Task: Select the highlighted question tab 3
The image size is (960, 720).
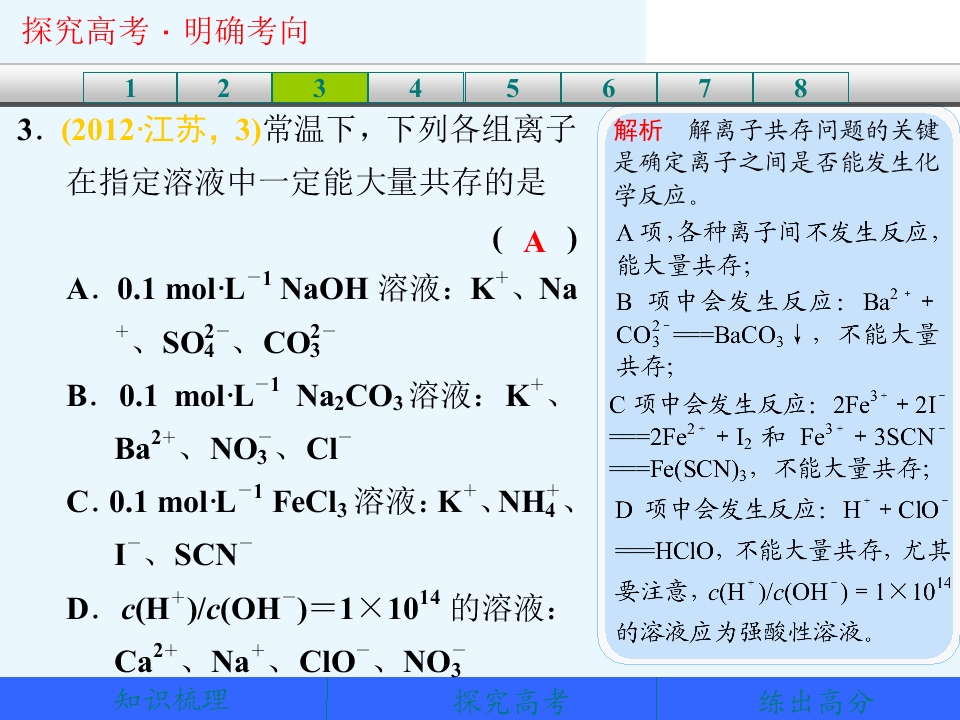Action: click(320, 88)
